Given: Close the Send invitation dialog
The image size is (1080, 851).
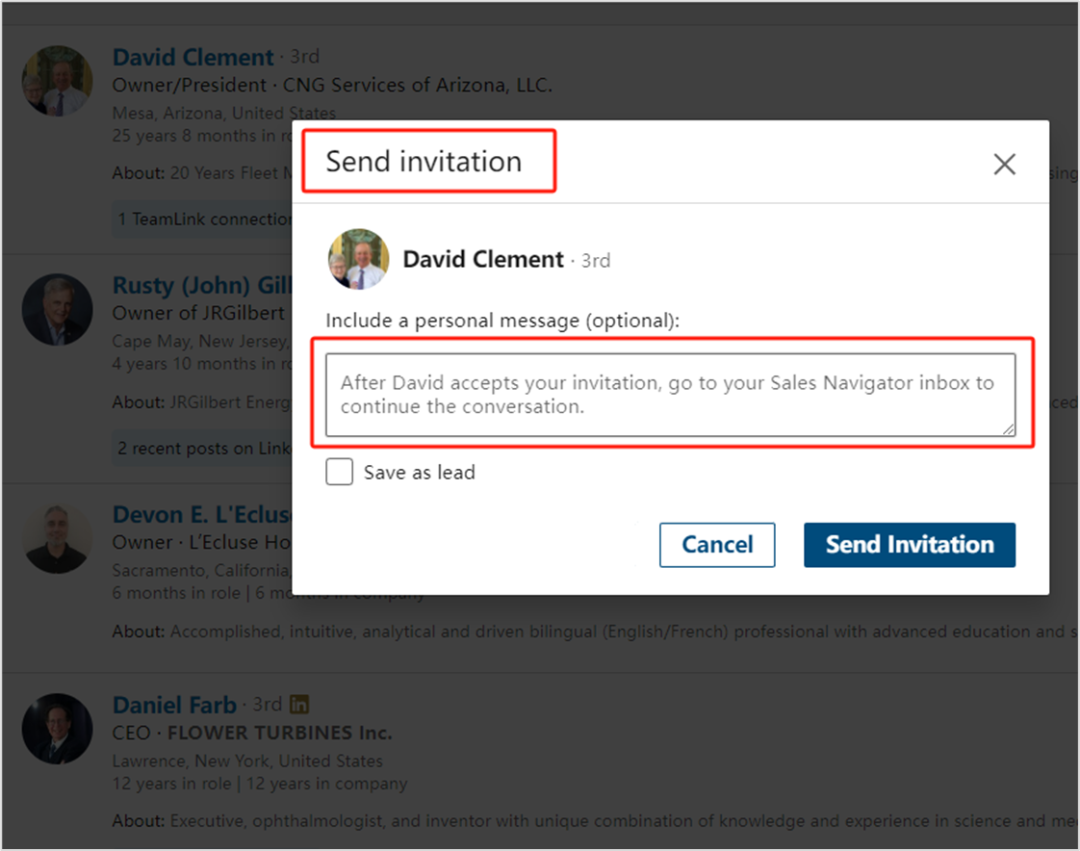Looking at the screenshot, I should coord(1004,165).
